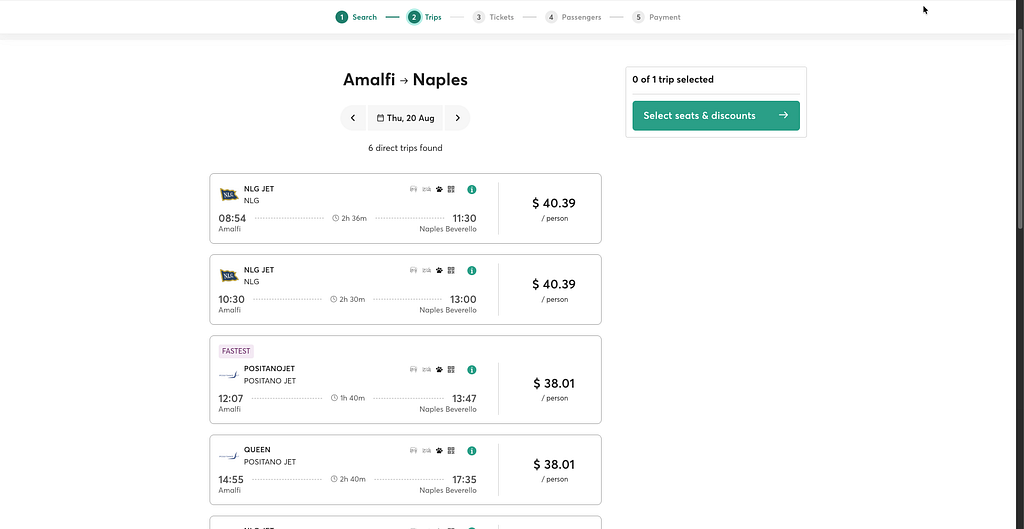Screen dimensions: 1024x529
Task: Click the page vertical scrollbar
Action: (1020, 131)
